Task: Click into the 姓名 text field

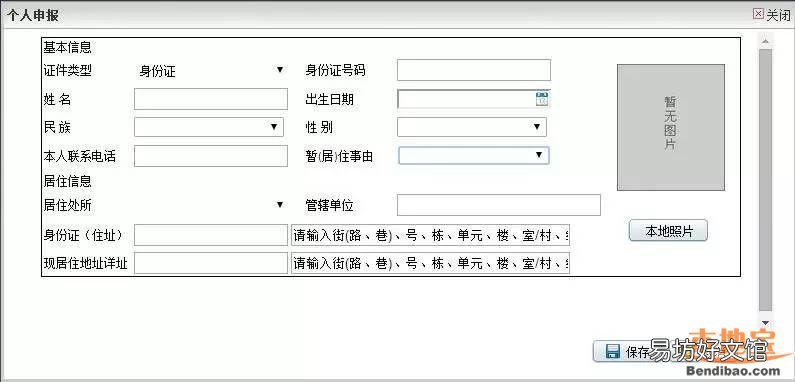Action: pyautogui.click(x=211, y=99)
